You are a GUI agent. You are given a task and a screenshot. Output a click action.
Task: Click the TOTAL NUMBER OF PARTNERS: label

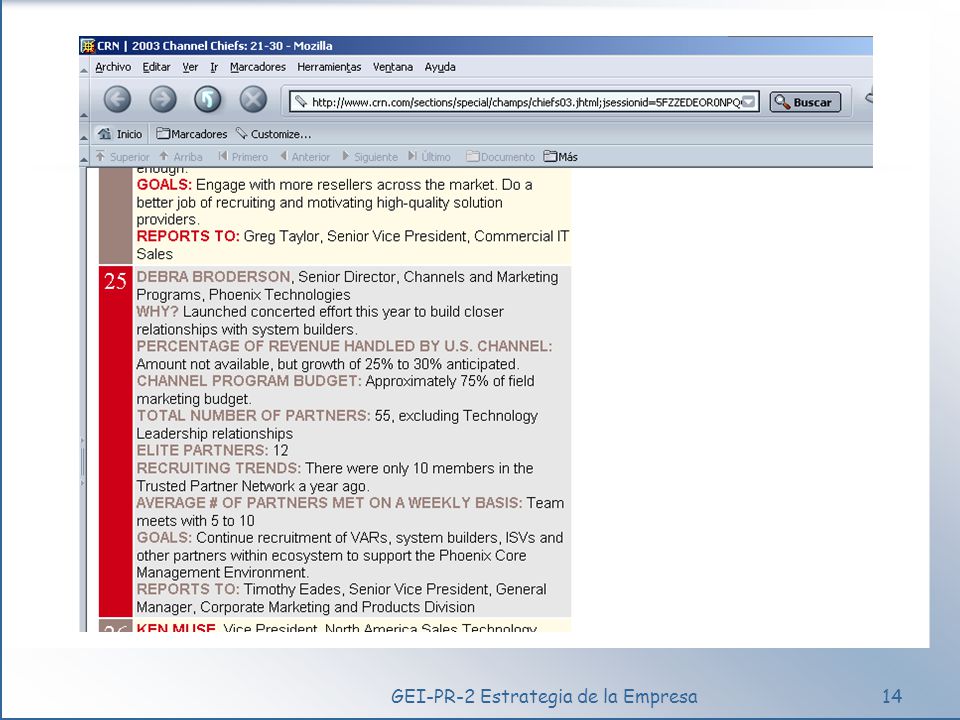(x=253, y=416)
